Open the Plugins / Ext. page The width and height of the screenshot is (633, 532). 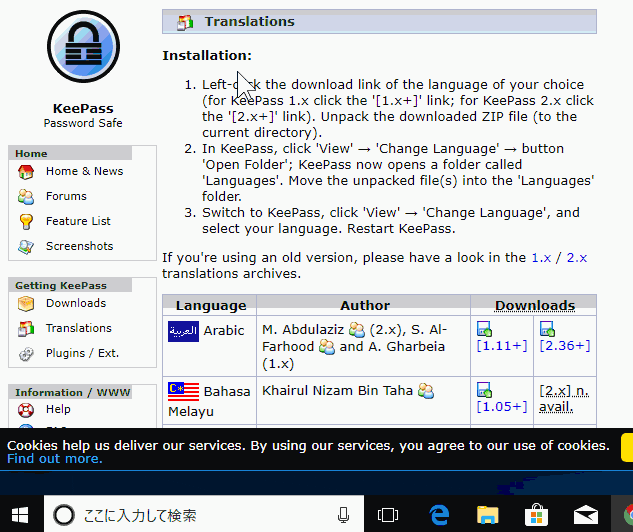[82, 353]
